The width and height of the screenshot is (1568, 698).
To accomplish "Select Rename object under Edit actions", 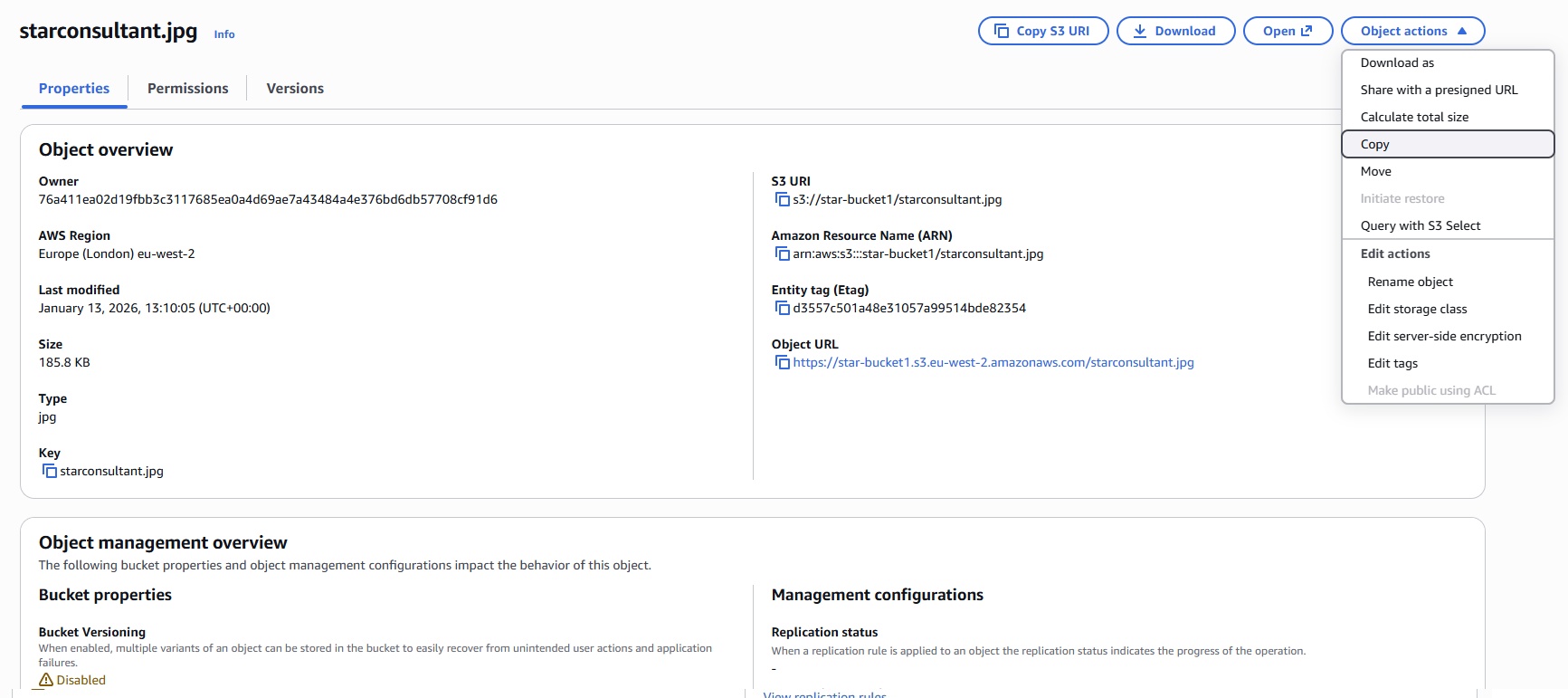I will (x=1410, y=282).
